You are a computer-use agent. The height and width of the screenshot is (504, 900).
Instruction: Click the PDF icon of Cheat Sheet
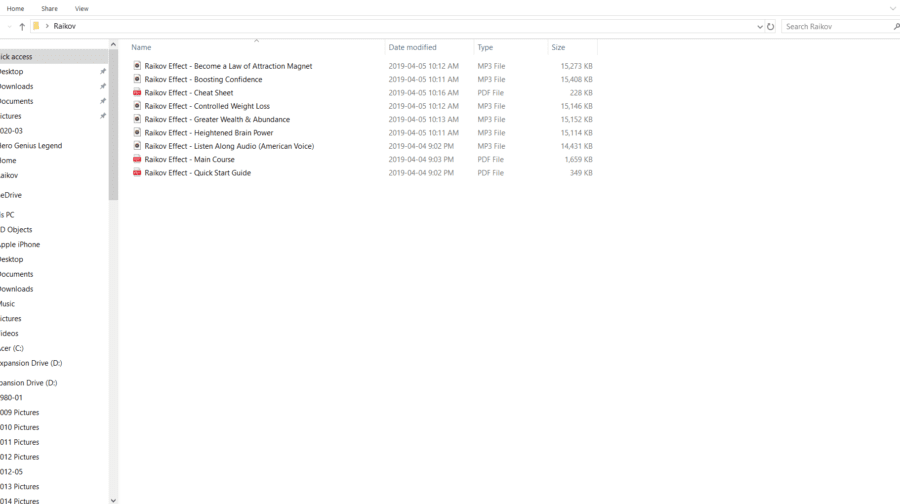pos(137,92)
